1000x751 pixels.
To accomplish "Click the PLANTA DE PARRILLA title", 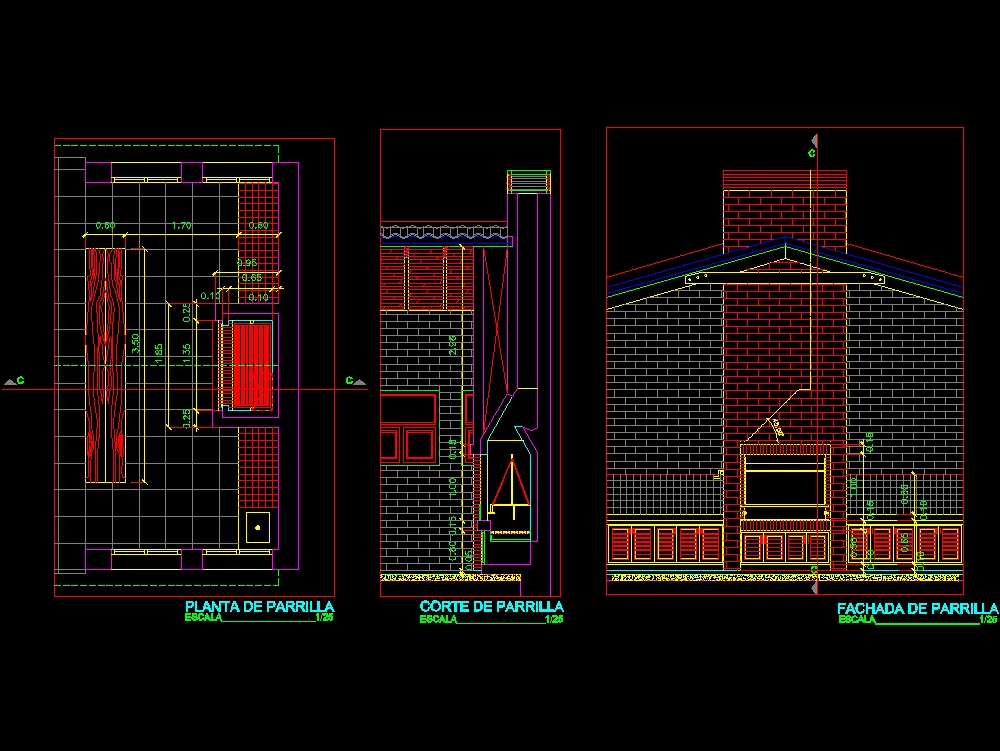I will [x=258, y=606].
